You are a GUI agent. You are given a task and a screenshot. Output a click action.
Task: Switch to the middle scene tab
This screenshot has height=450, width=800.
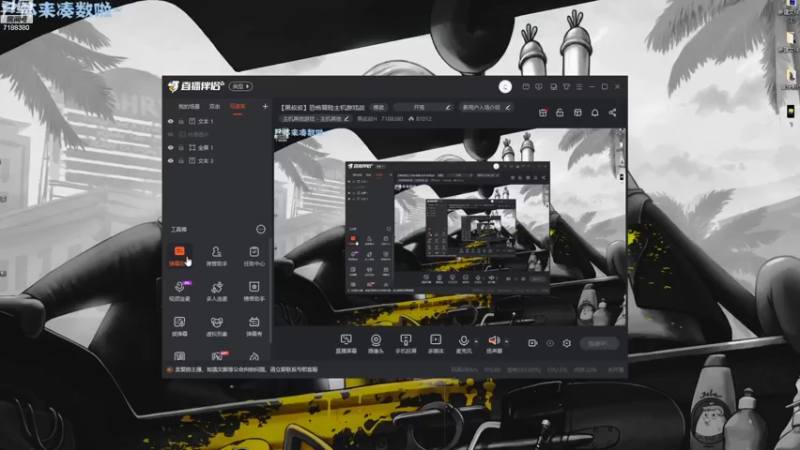[214, 107]
